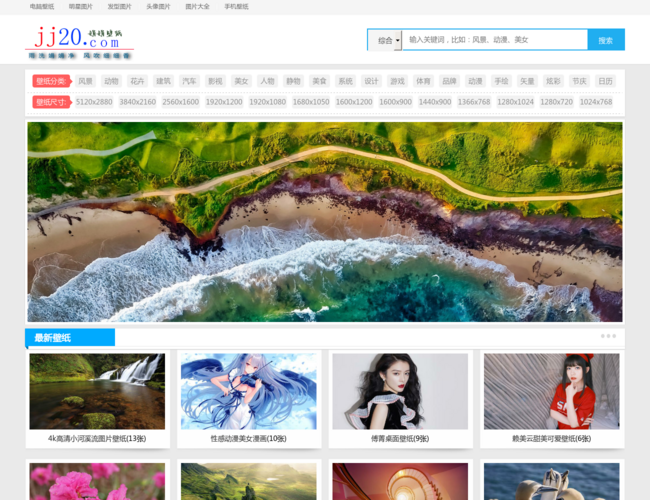Filter wallpapers by 1280x1024 size
The image size is (650, 500).
[515, 102]
